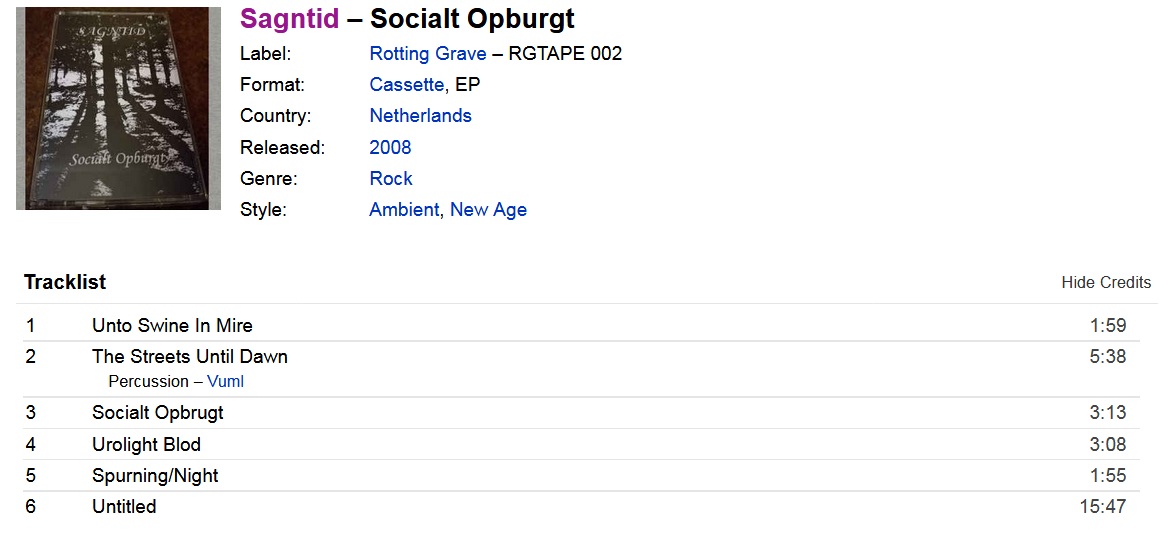Click the cassette cover art thumbnail
The height and width of the screenshot is (543, 1159).
tap(118, 109)
